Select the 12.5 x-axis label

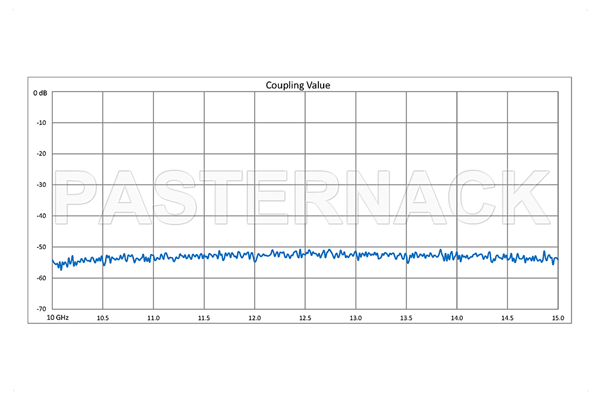coord(305,318)
